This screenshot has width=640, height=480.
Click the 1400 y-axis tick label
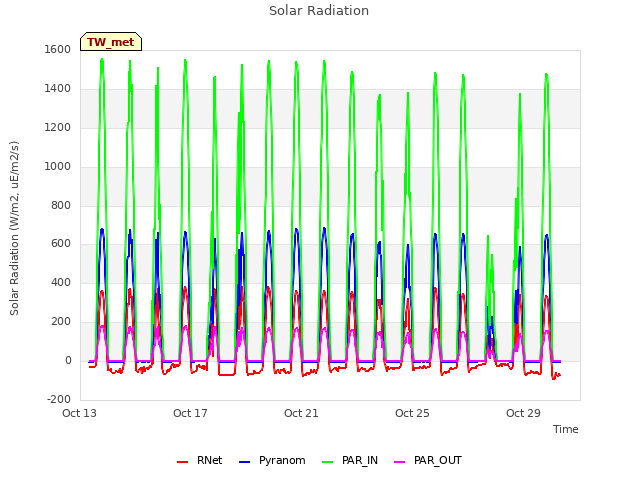point(58,88)
